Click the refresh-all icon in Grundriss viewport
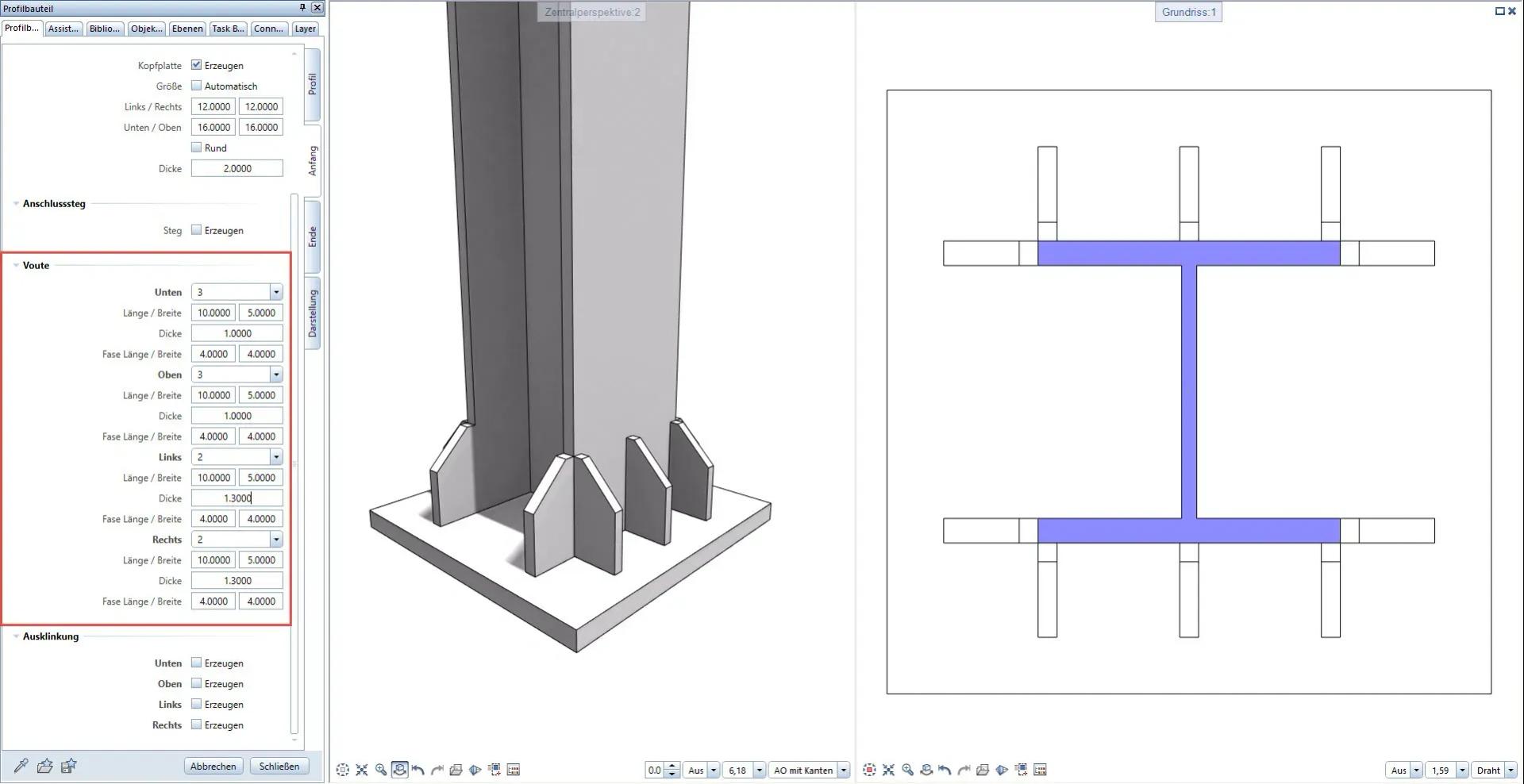Image resolution: width=1524 pixels, height=784 pixels. [870, 770]
